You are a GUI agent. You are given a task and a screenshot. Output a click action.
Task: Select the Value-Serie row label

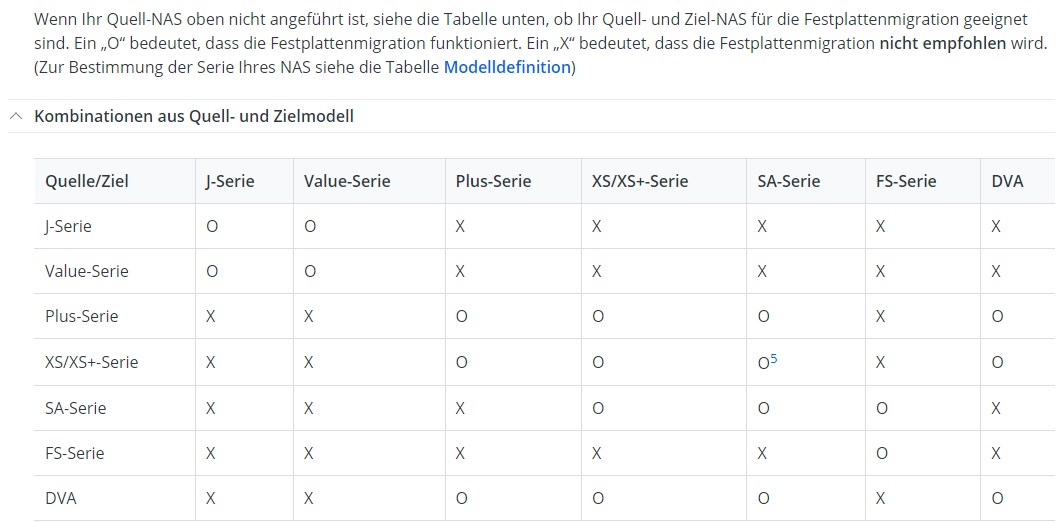point(87,271)
